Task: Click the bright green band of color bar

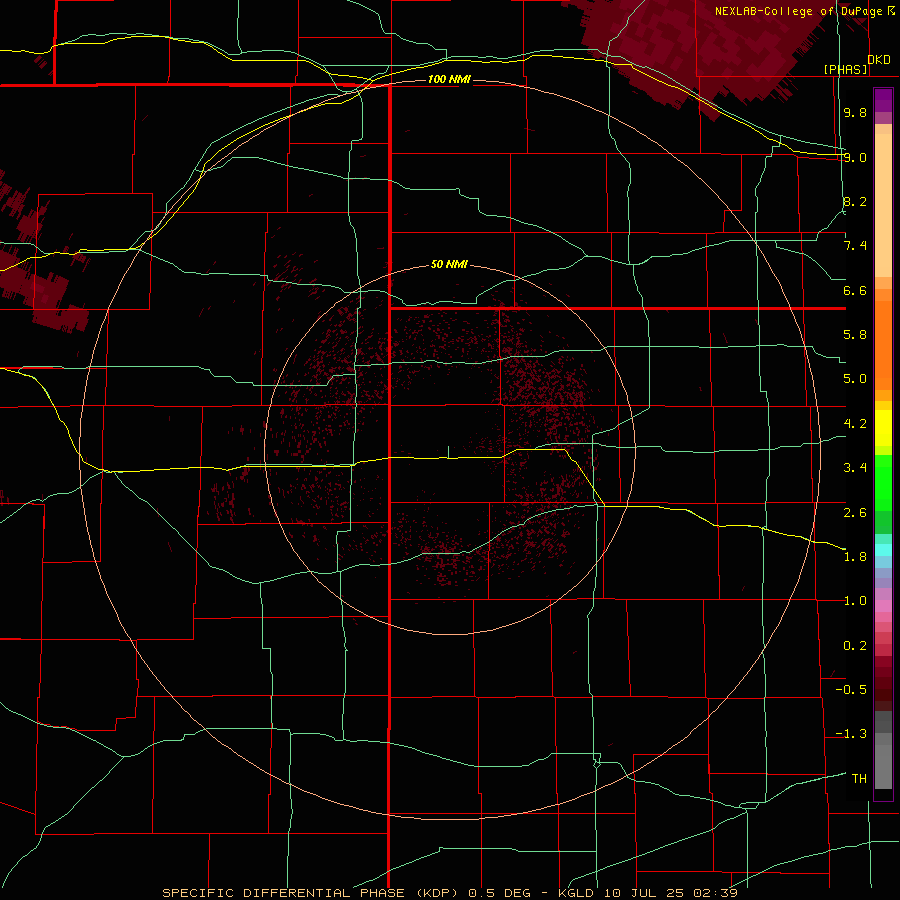Action: point(883,483)
